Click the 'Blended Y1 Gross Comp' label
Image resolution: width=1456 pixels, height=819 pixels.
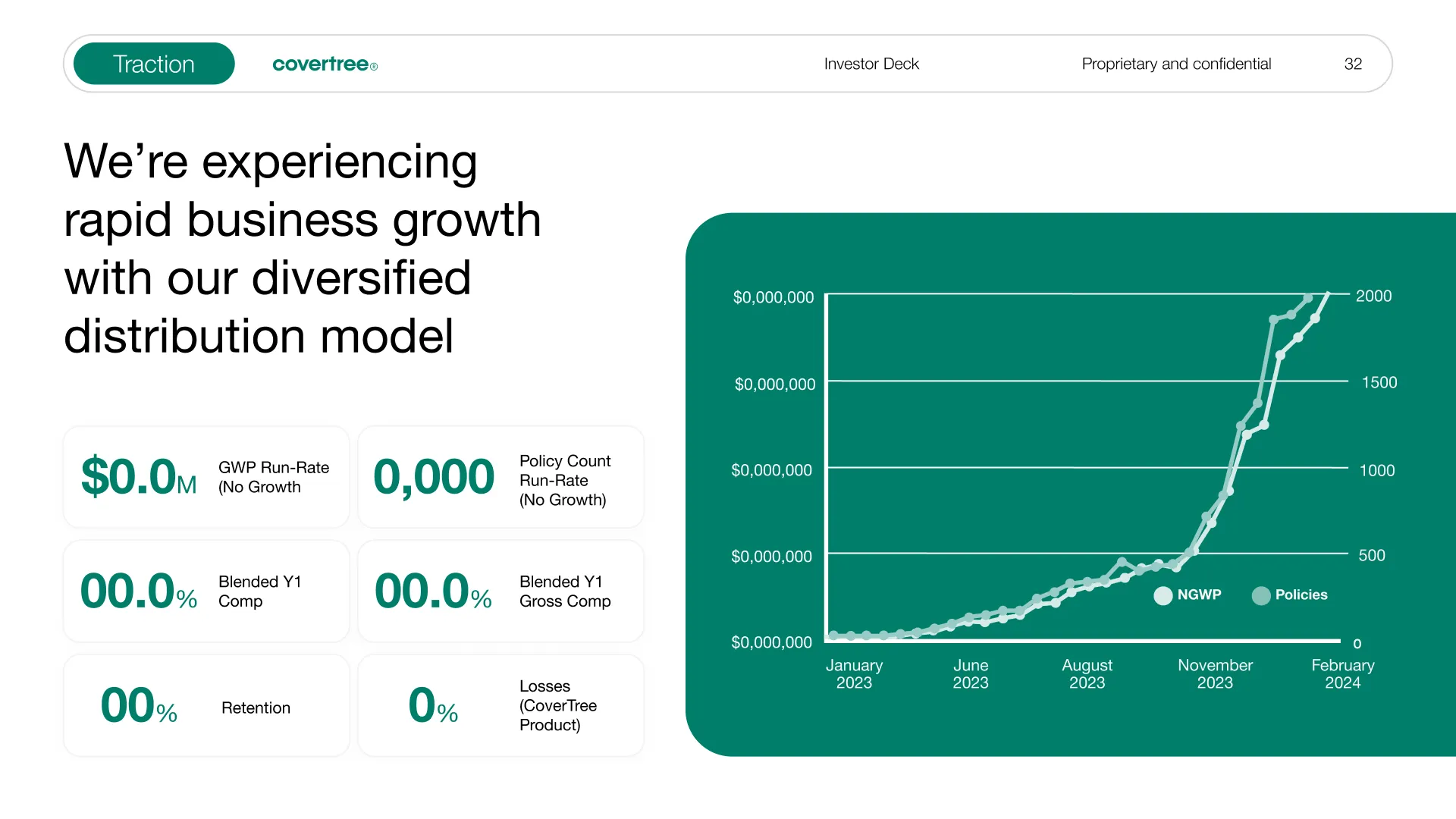565,591
